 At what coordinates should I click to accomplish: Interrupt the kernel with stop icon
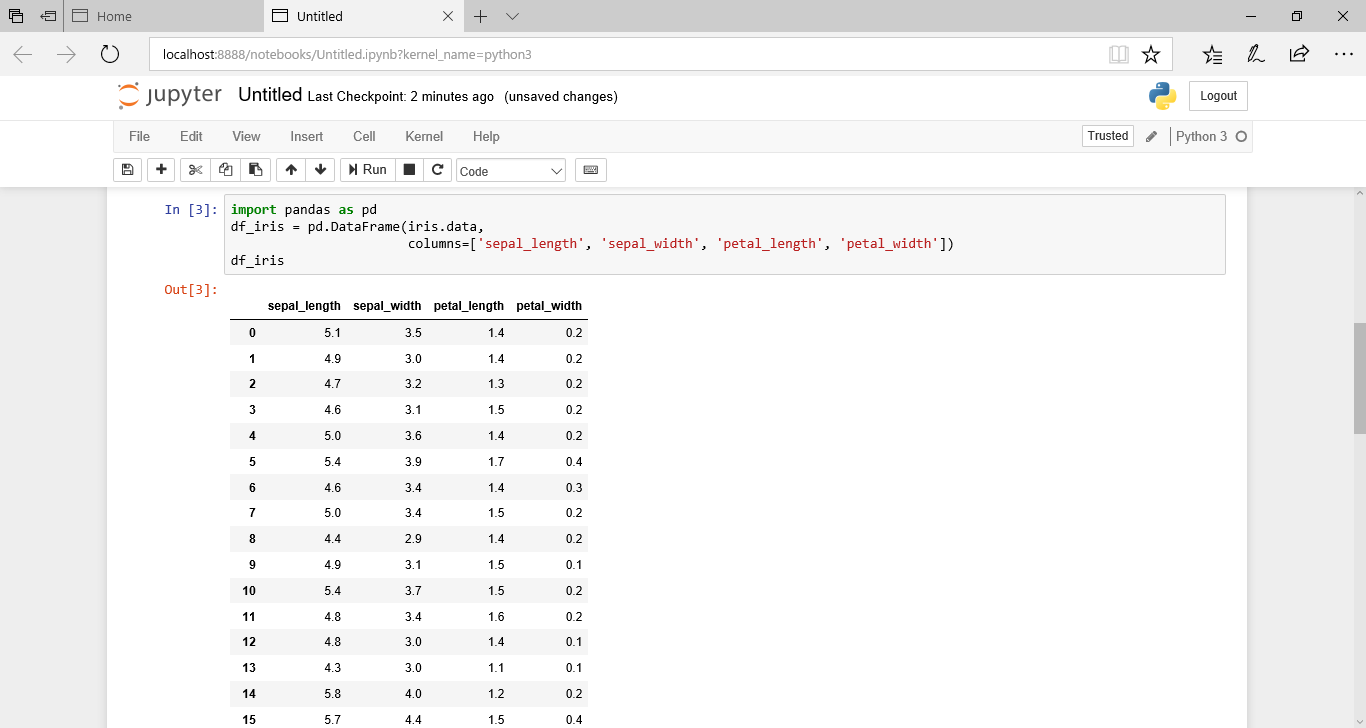pos(409,170)
